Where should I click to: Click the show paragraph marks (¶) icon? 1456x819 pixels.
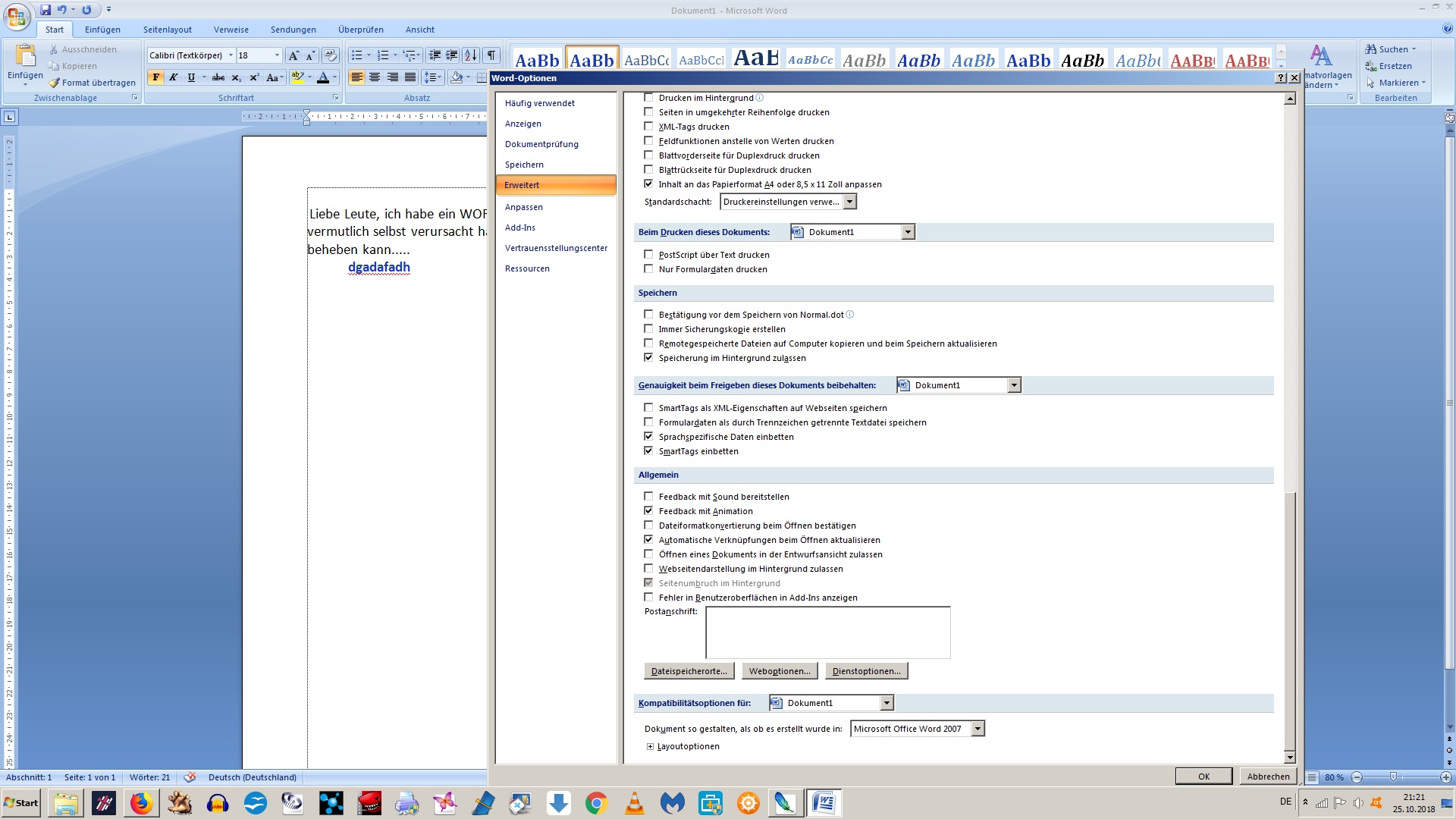pos(491,55)
